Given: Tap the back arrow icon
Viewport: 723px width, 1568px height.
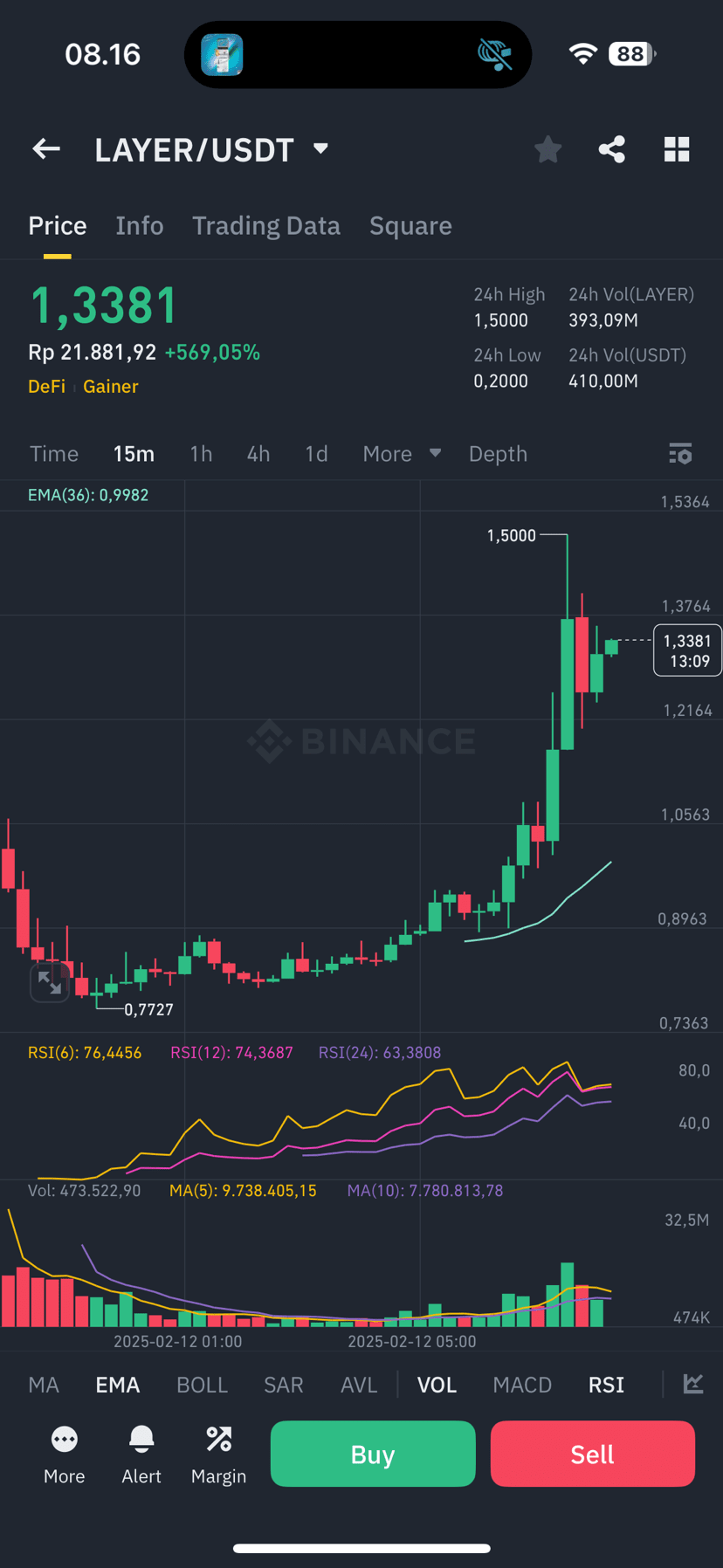Looking at the screenshot, I should click(x=46, y=149).
